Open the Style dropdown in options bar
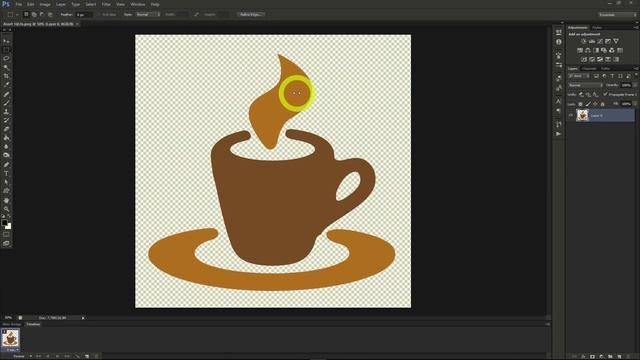 click(148, 14)
